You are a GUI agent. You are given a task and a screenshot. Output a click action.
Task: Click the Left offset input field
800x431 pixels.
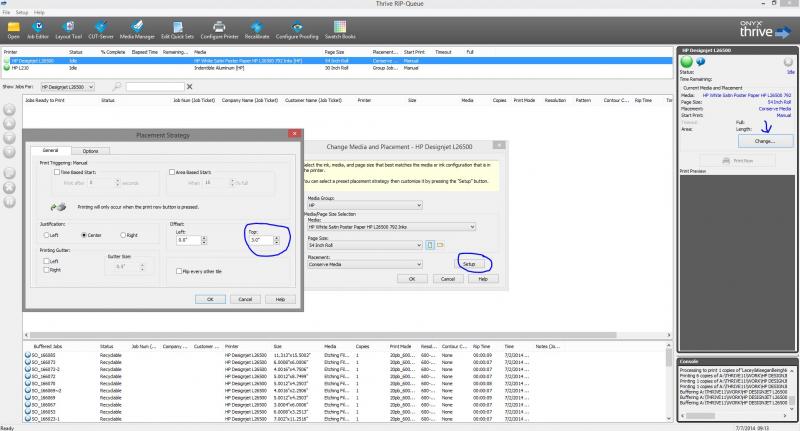[189, 240]
